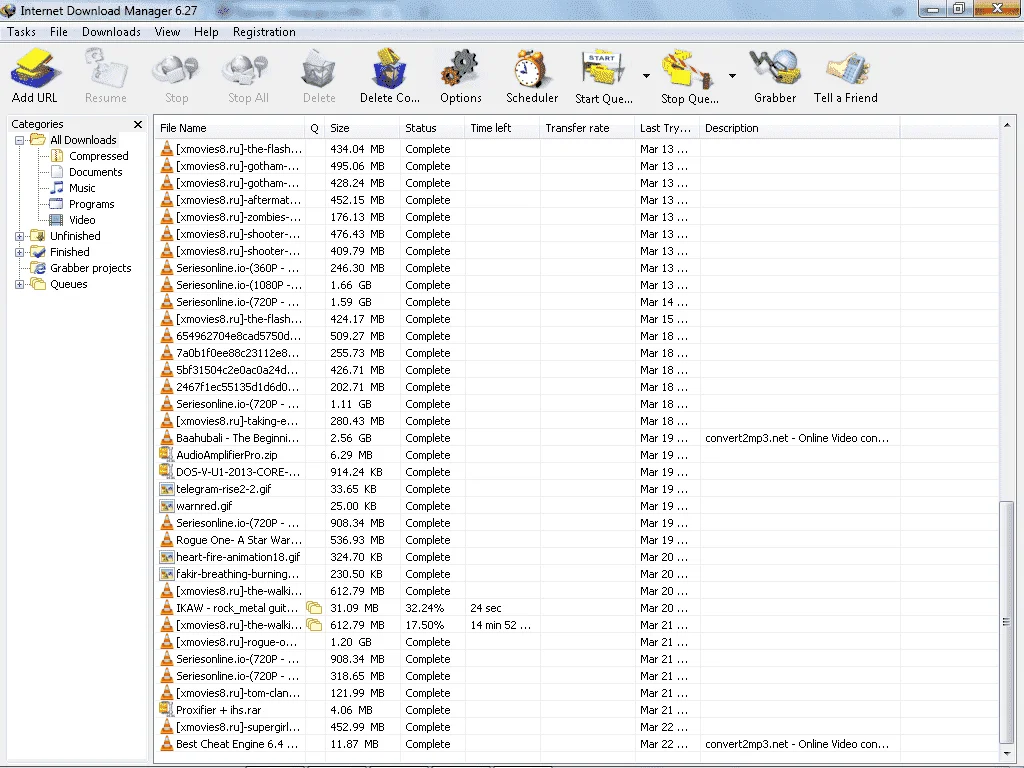Sort by Transfer rate column header
Viewport: 1024px width, 768px height.
[587, 128]
